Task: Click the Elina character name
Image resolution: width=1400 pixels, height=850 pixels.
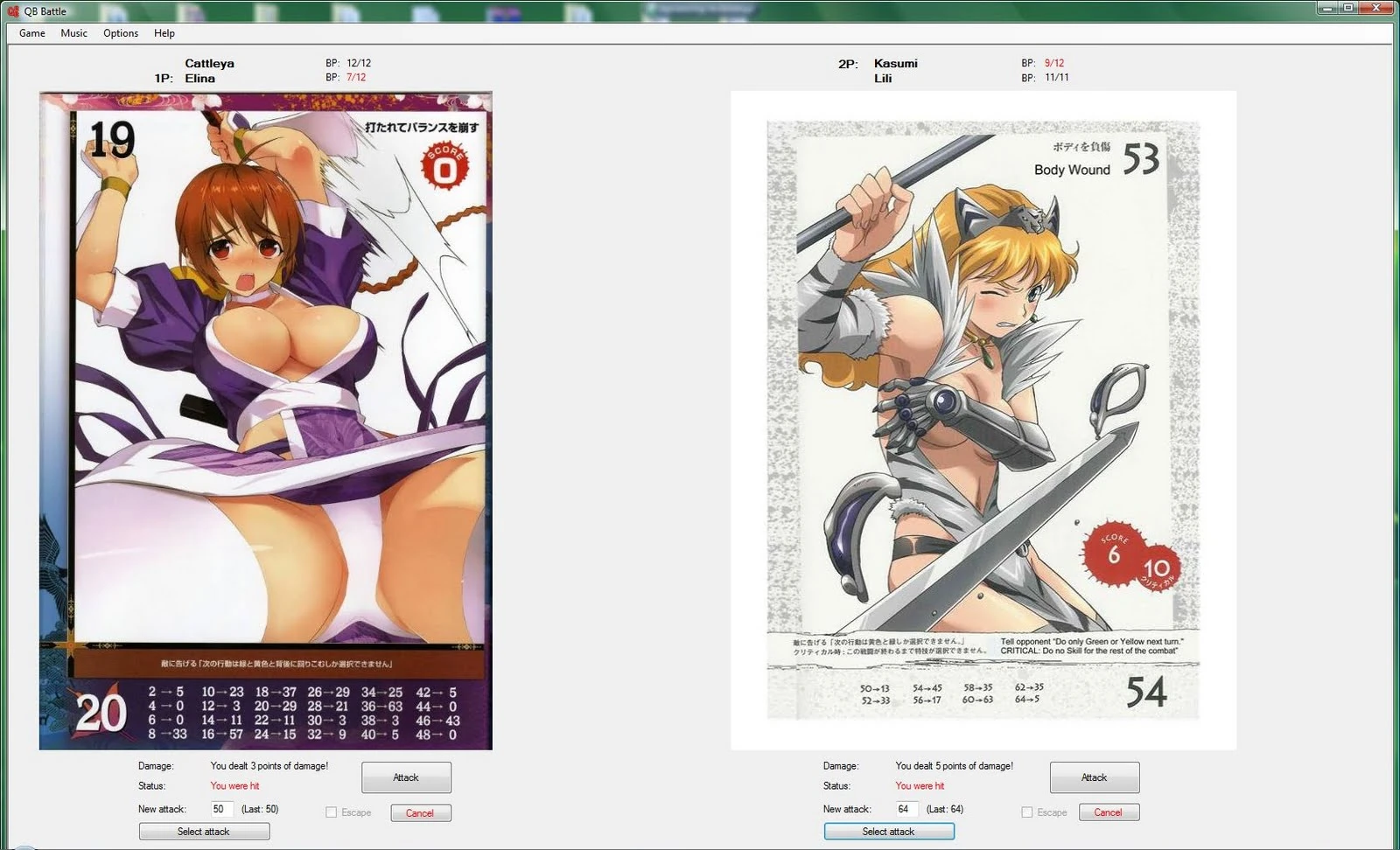Action: (199, 79)
